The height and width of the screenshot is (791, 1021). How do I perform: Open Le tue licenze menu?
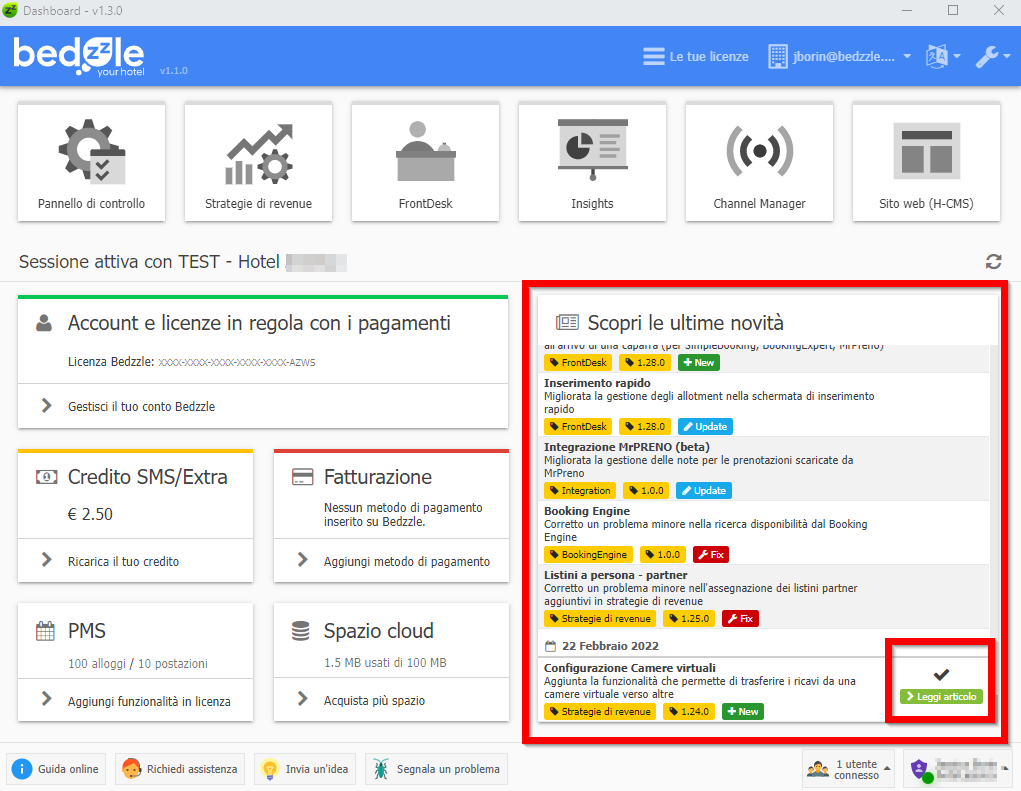click(x=695, y=57)
